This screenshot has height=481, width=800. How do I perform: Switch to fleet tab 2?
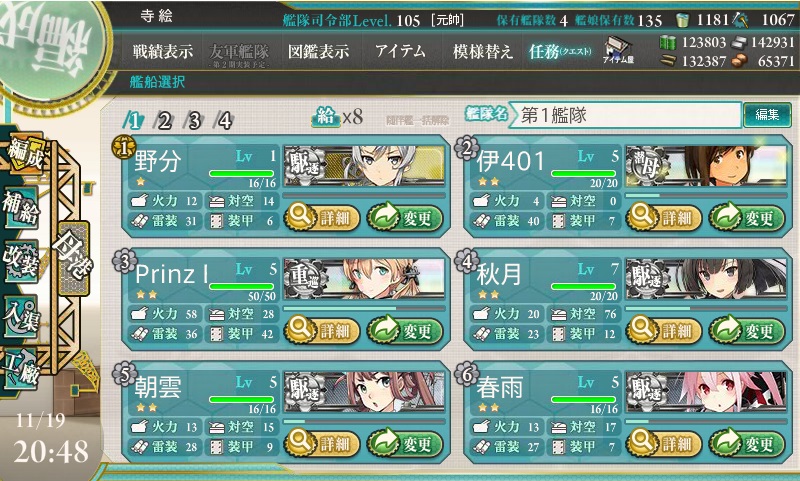(x=164, y=121)
